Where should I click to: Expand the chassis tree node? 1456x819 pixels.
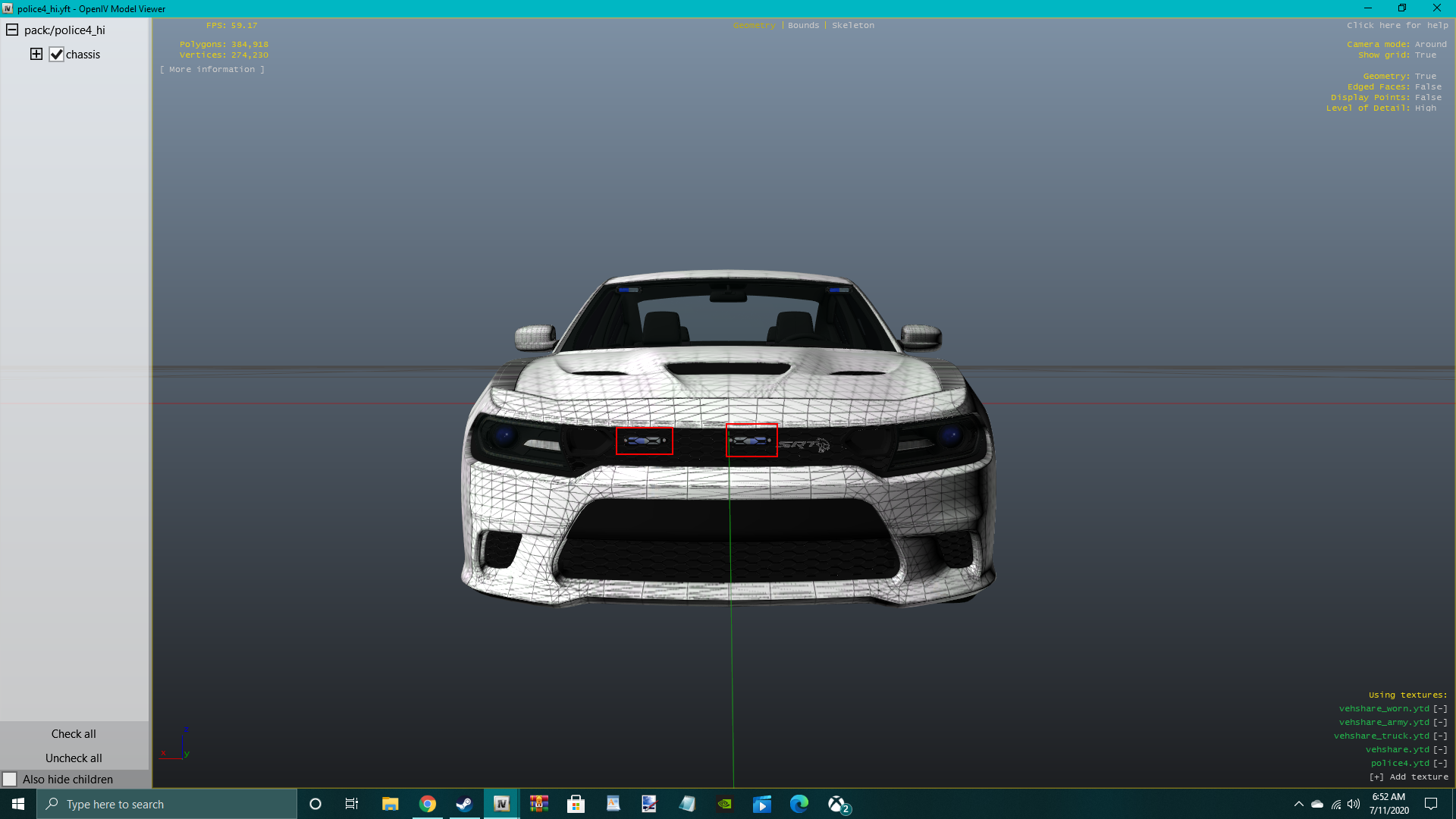pos(36,54)
